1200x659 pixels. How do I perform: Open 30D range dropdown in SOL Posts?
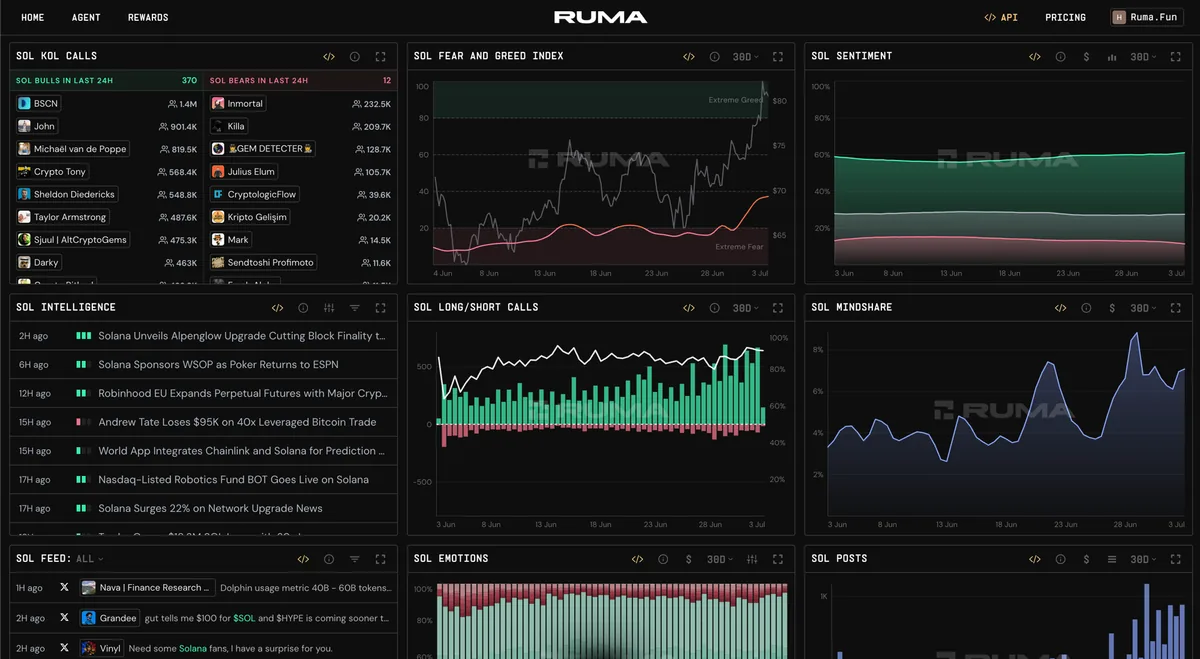1143,559
